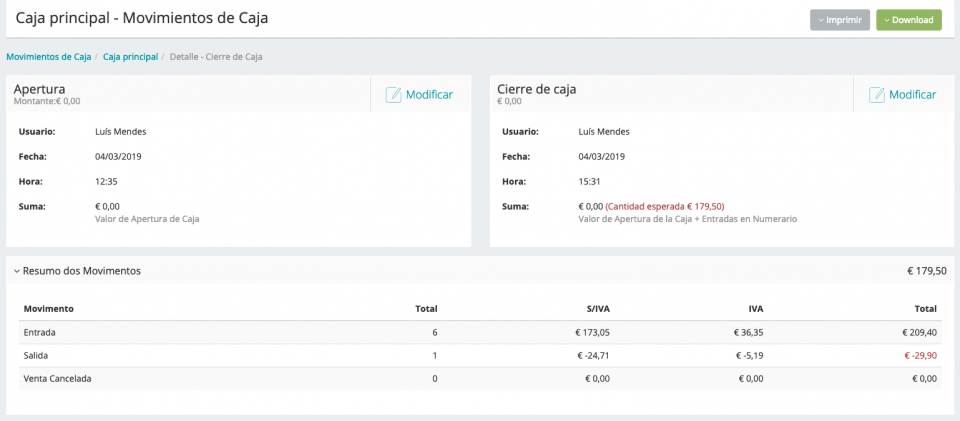Image resolution: width=960 pixels, height=421 pixels.
Task: Click the rightmost Total column header
Action: coord(924,308)
